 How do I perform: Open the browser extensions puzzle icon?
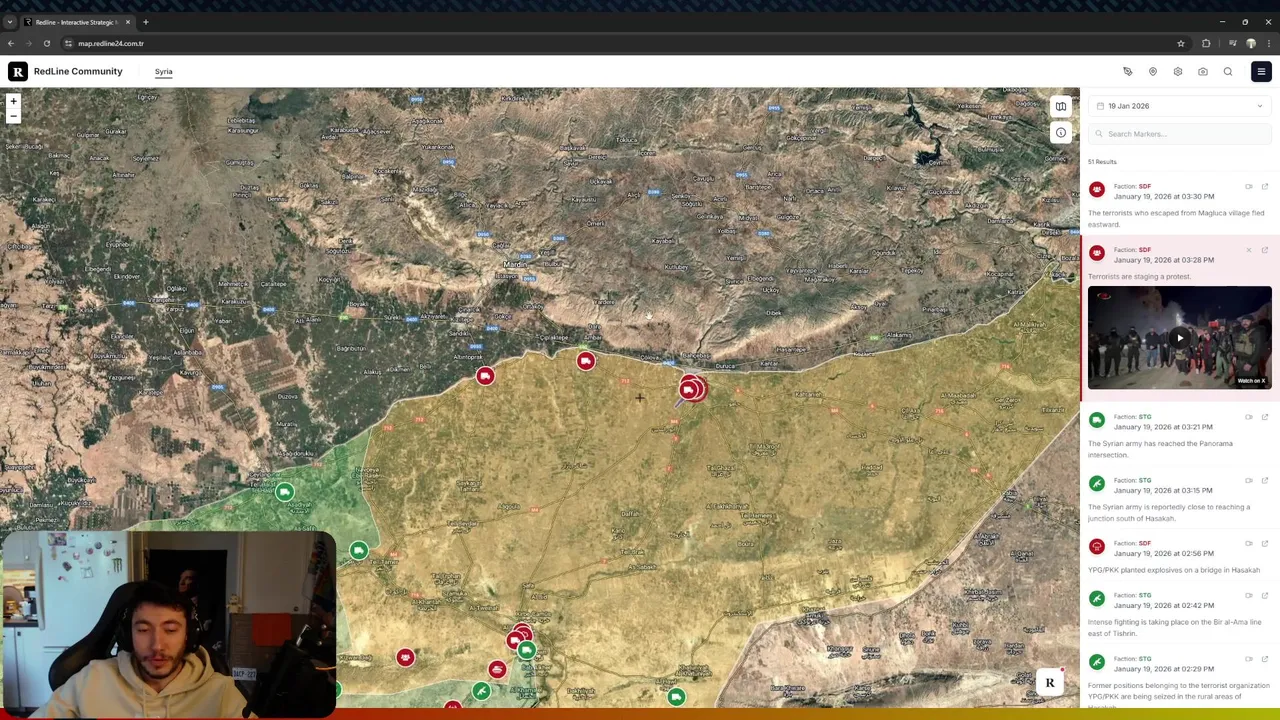click(1206, 44)
